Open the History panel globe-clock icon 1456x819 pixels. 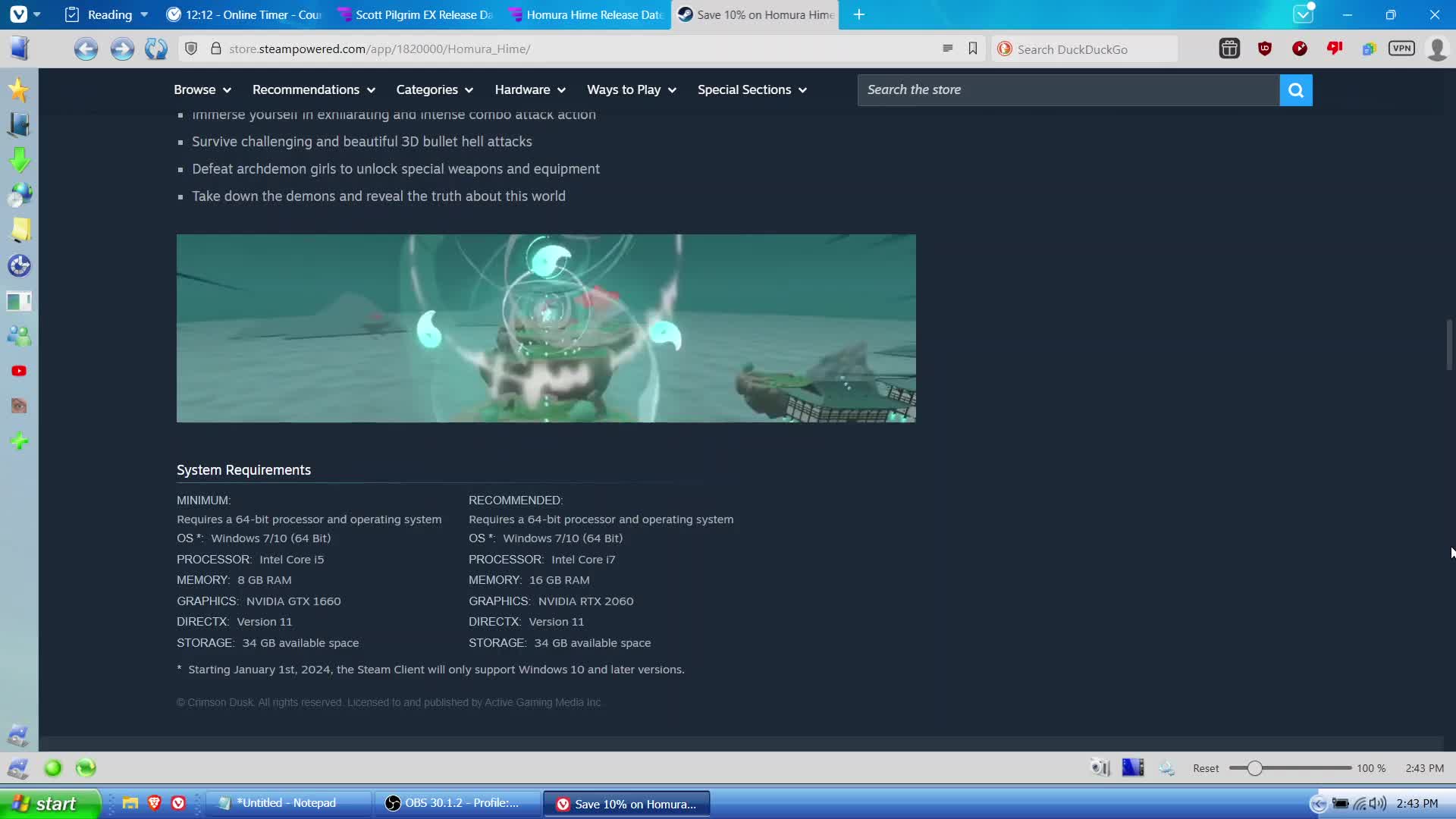(x=19, y=195)
